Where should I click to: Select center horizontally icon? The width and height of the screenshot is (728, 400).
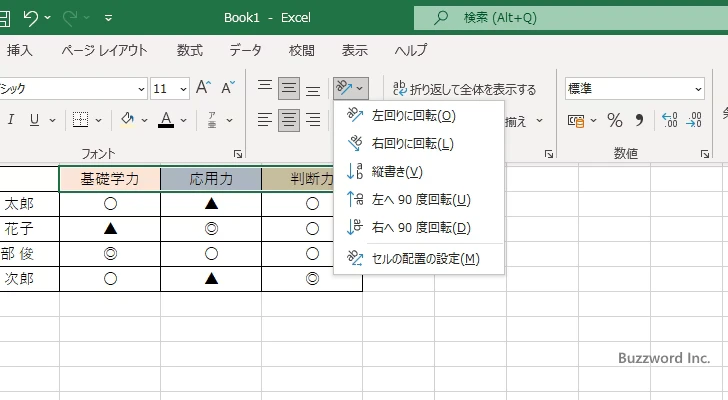point(289,120)
